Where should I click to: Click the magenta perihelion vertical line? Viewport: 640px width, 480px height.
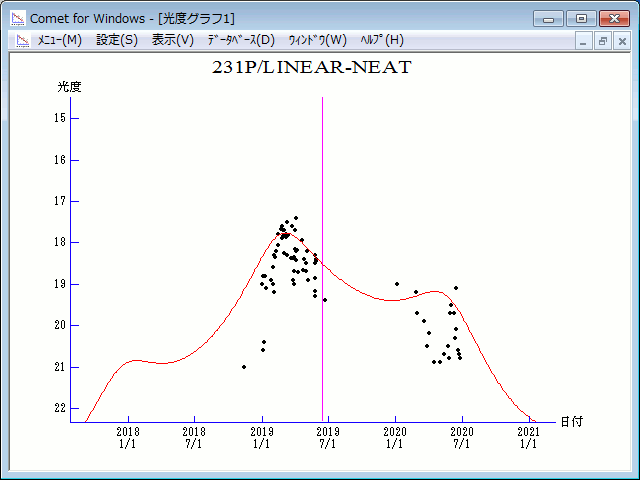[x=322, y=259]
